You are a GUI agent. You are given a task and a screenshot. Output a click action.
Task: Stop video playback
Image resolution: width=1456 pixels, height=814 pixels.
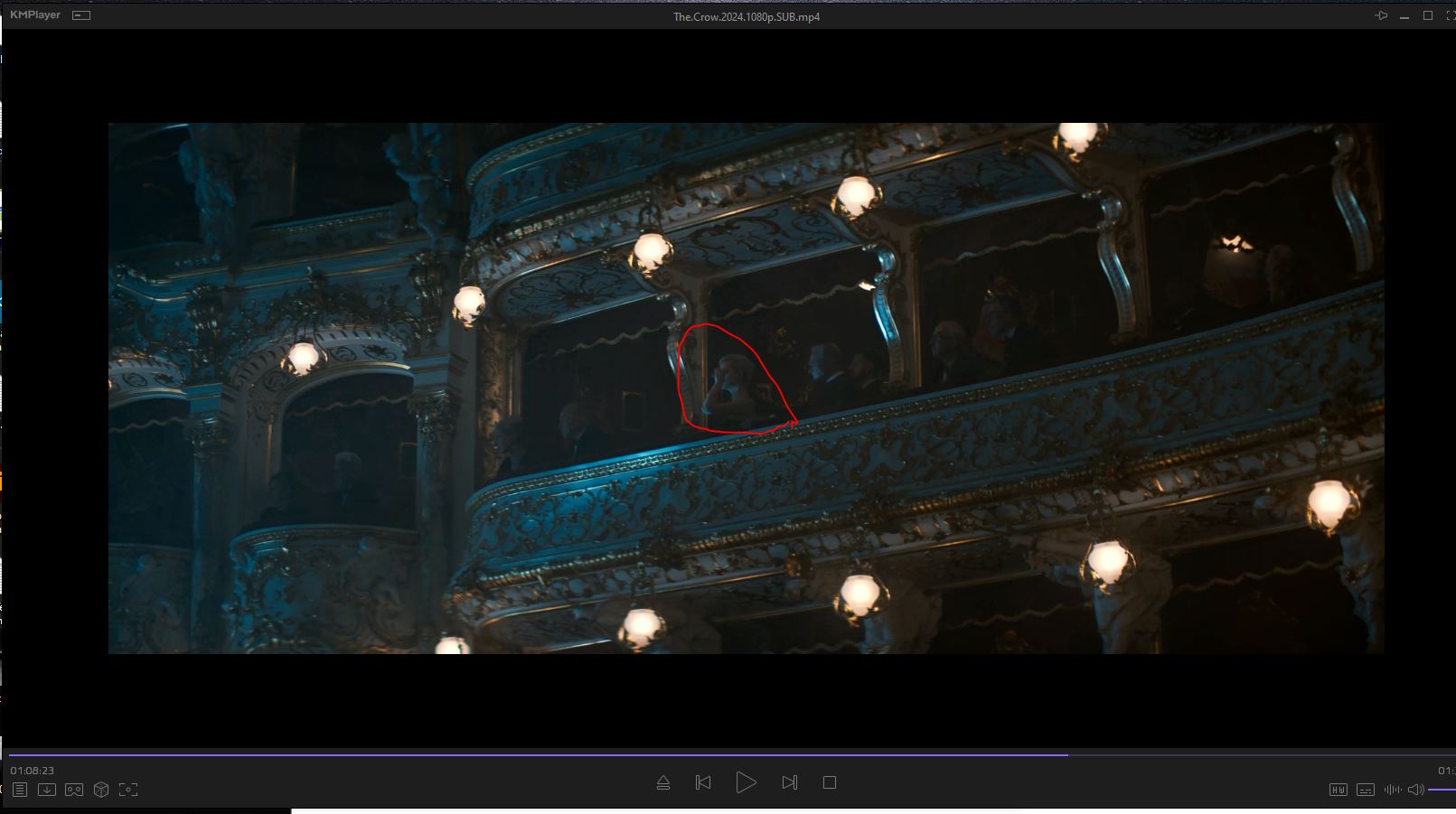[830, 782]
